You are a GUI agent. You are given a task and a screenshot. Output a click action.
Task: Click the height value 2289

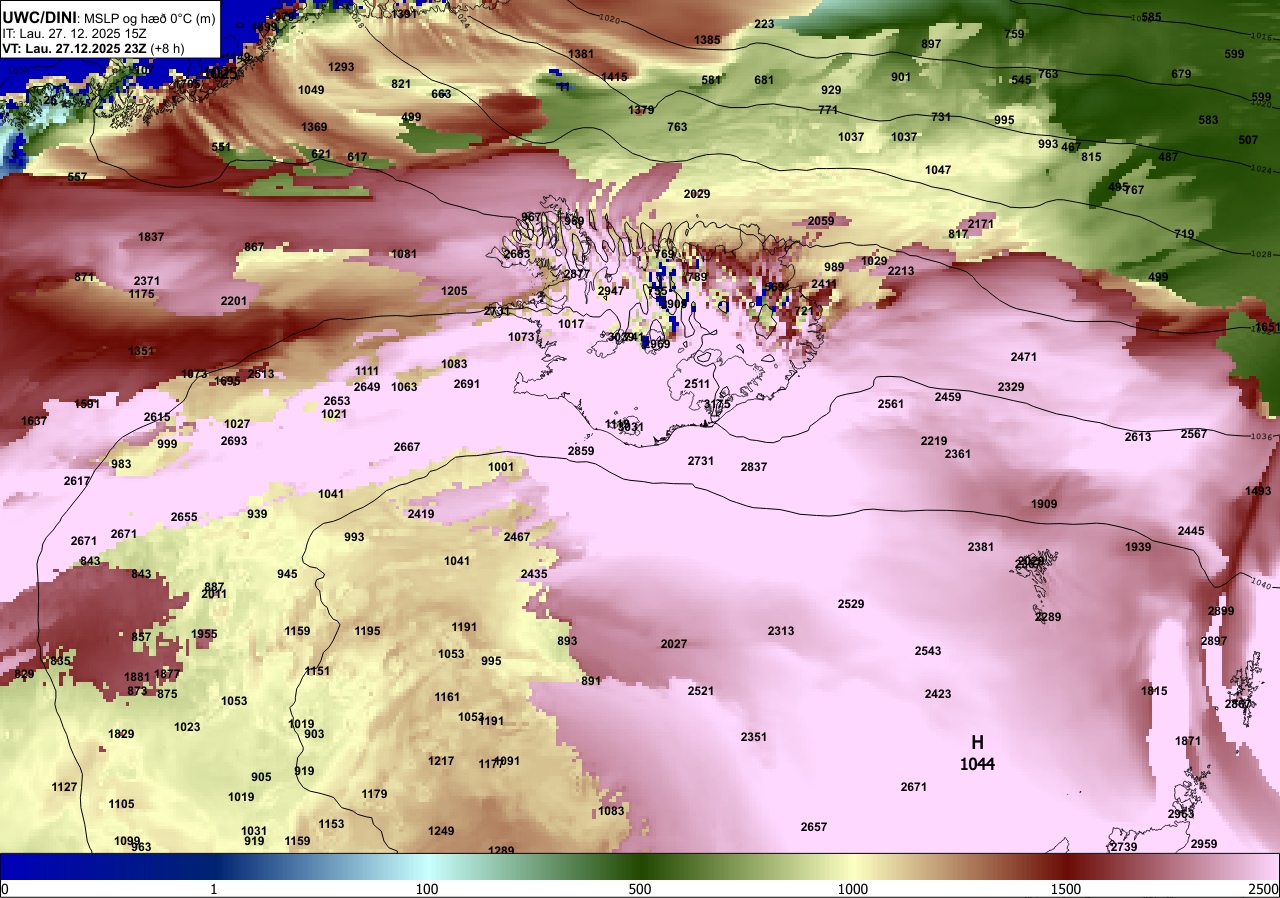[1048, 617]
